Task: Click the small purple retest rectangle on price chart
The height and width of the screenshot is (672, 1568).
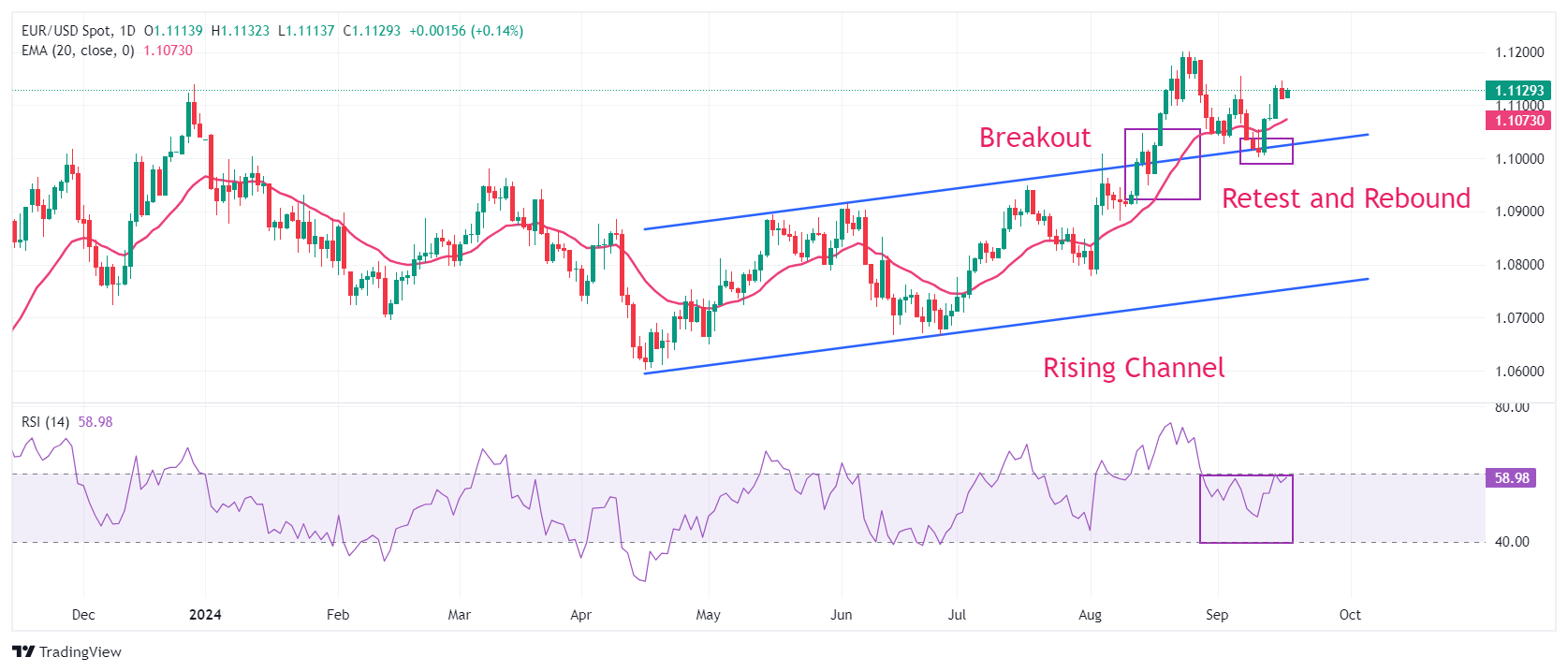Action: [1267, 152]
